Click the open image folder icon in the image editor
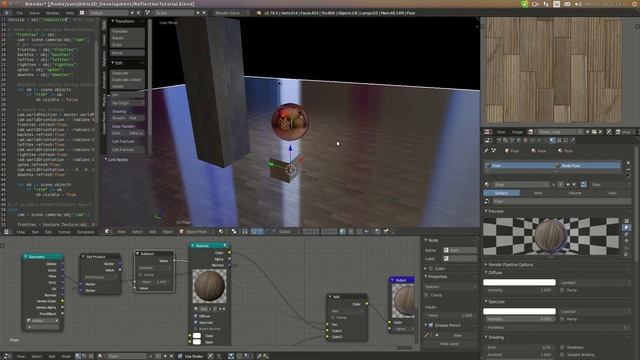640x360 pixels. click(594, 132)
